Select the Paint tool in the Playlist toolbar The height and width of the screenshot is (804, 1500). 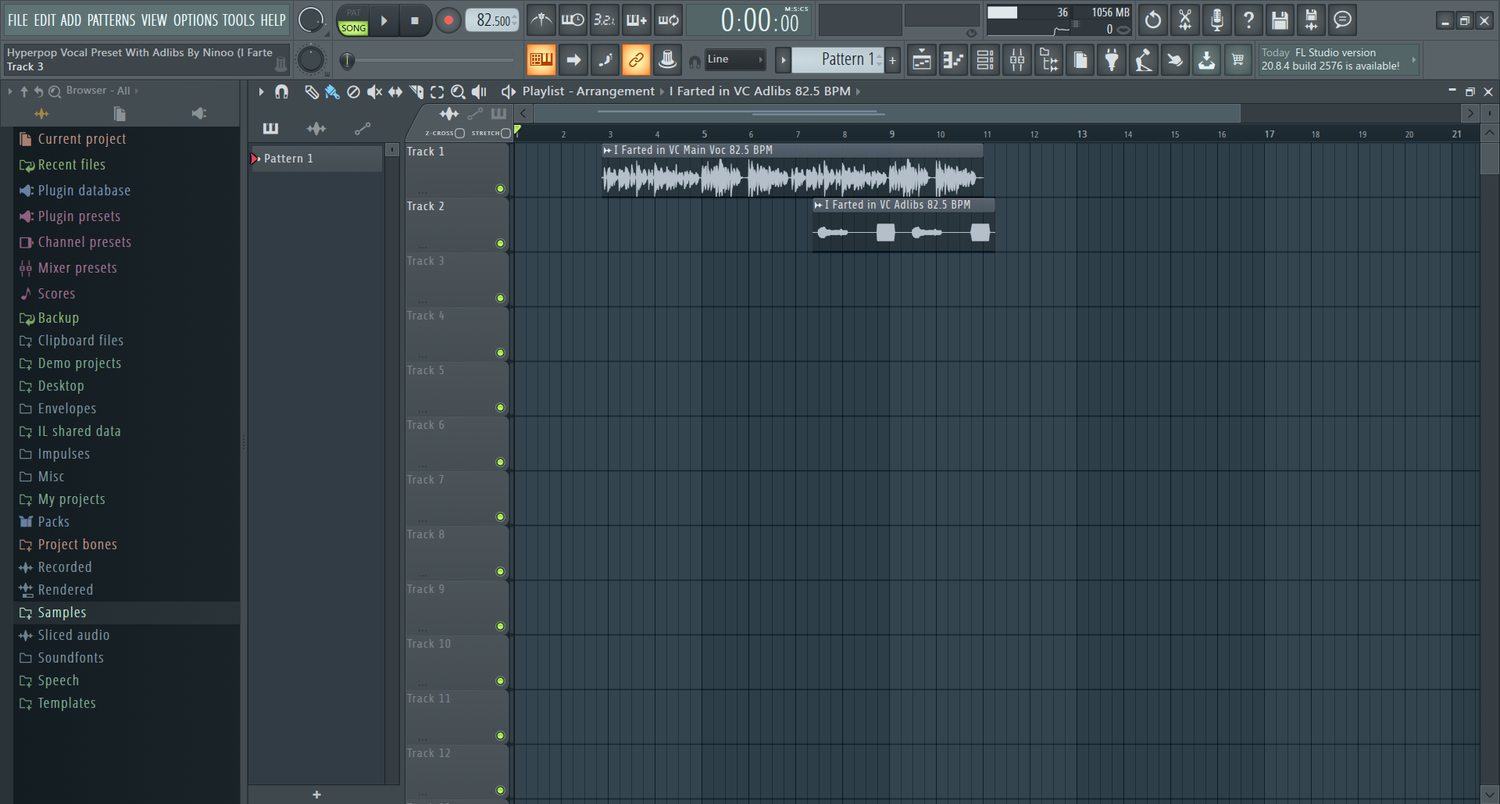pos(332,91)
